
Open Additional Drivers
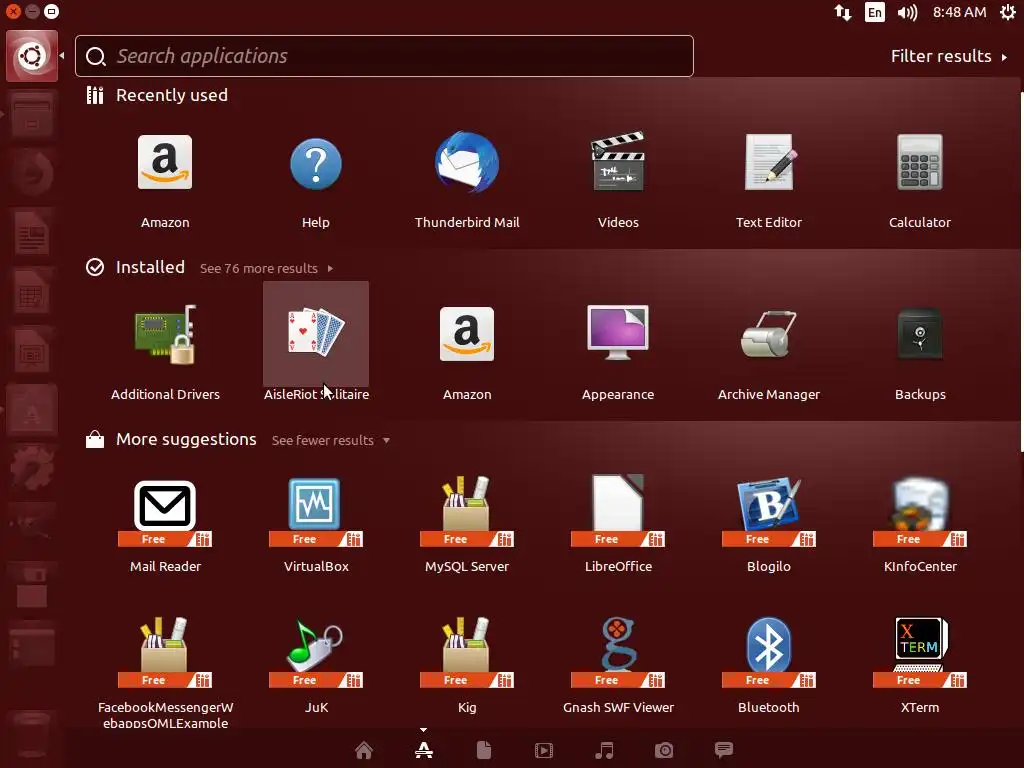click(x=165, y=334)
